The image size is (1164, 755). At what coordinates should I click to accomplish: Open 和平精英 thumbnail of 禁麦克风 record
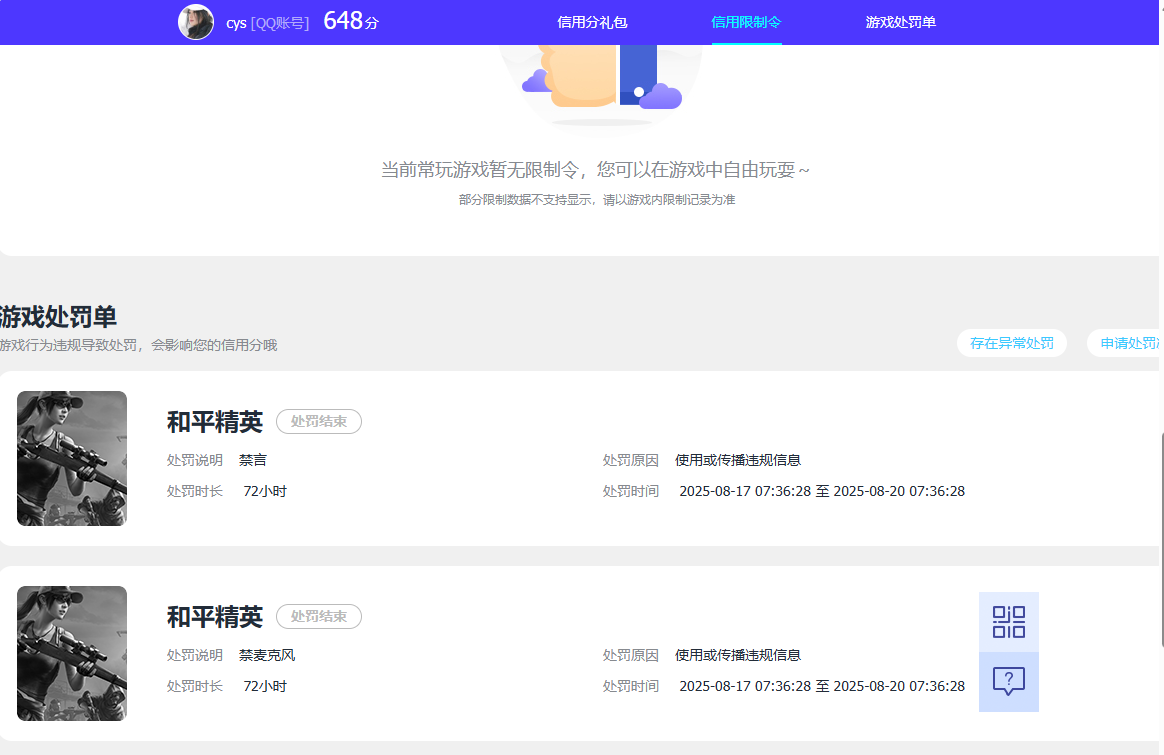coord(72,653)
